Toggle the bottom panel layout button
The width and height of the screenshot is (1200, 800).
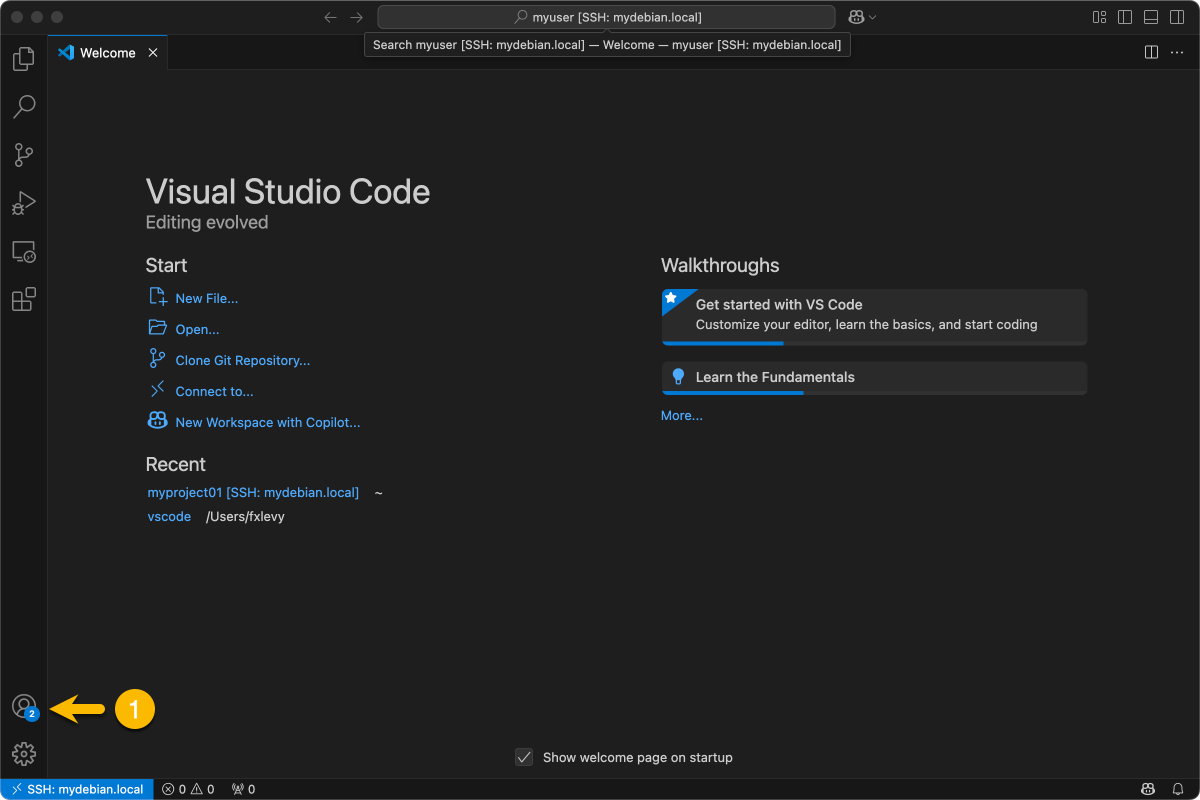pyautogui.click(x=1151, y=17)
